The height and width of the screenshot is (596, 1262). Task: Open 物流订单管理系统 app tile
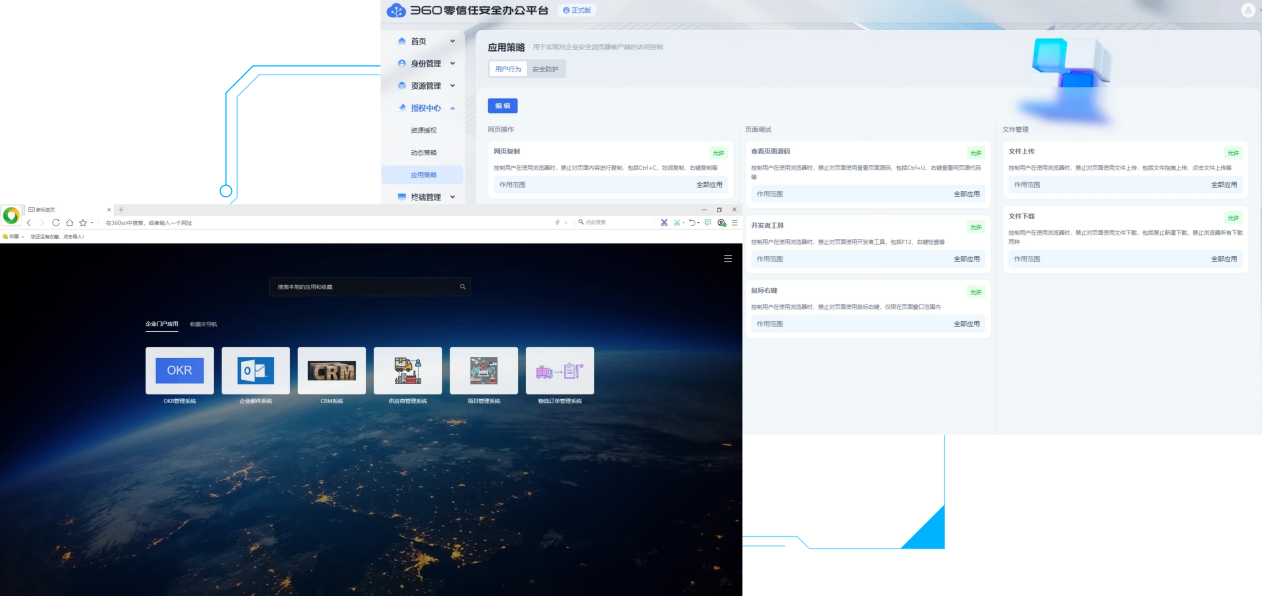pyautogui.click(x=560, y=370)
